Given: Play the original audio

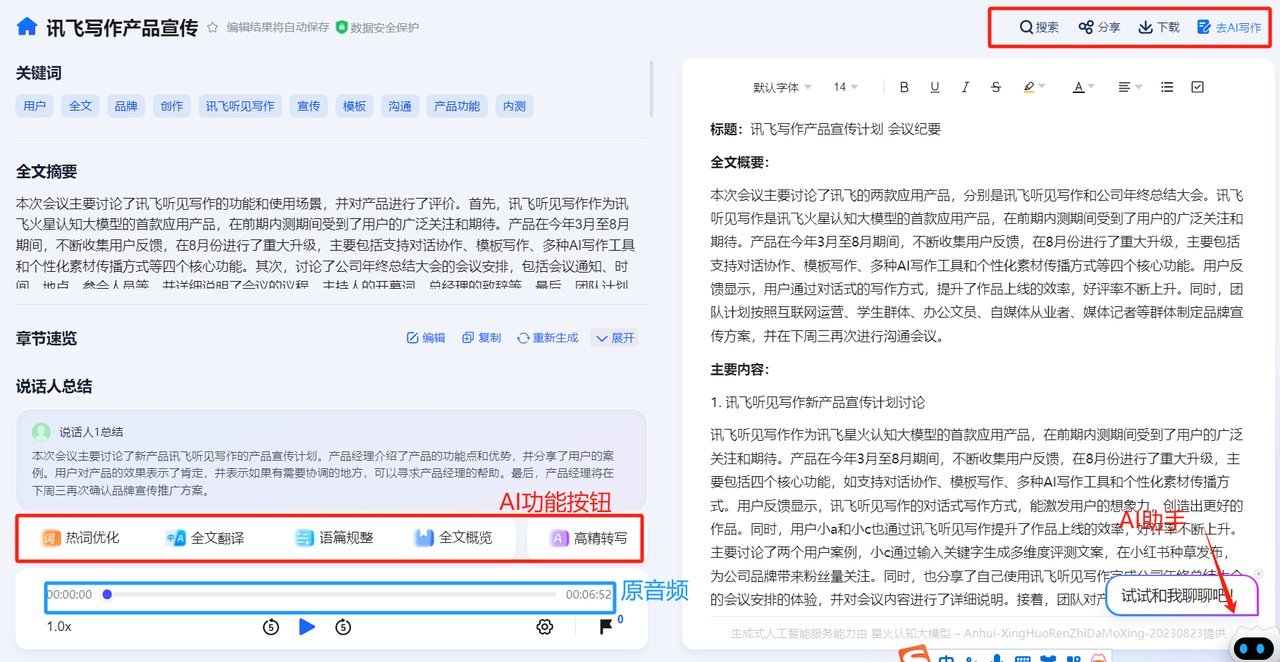Looking at the screenshot, I should [x=307, y=627].
